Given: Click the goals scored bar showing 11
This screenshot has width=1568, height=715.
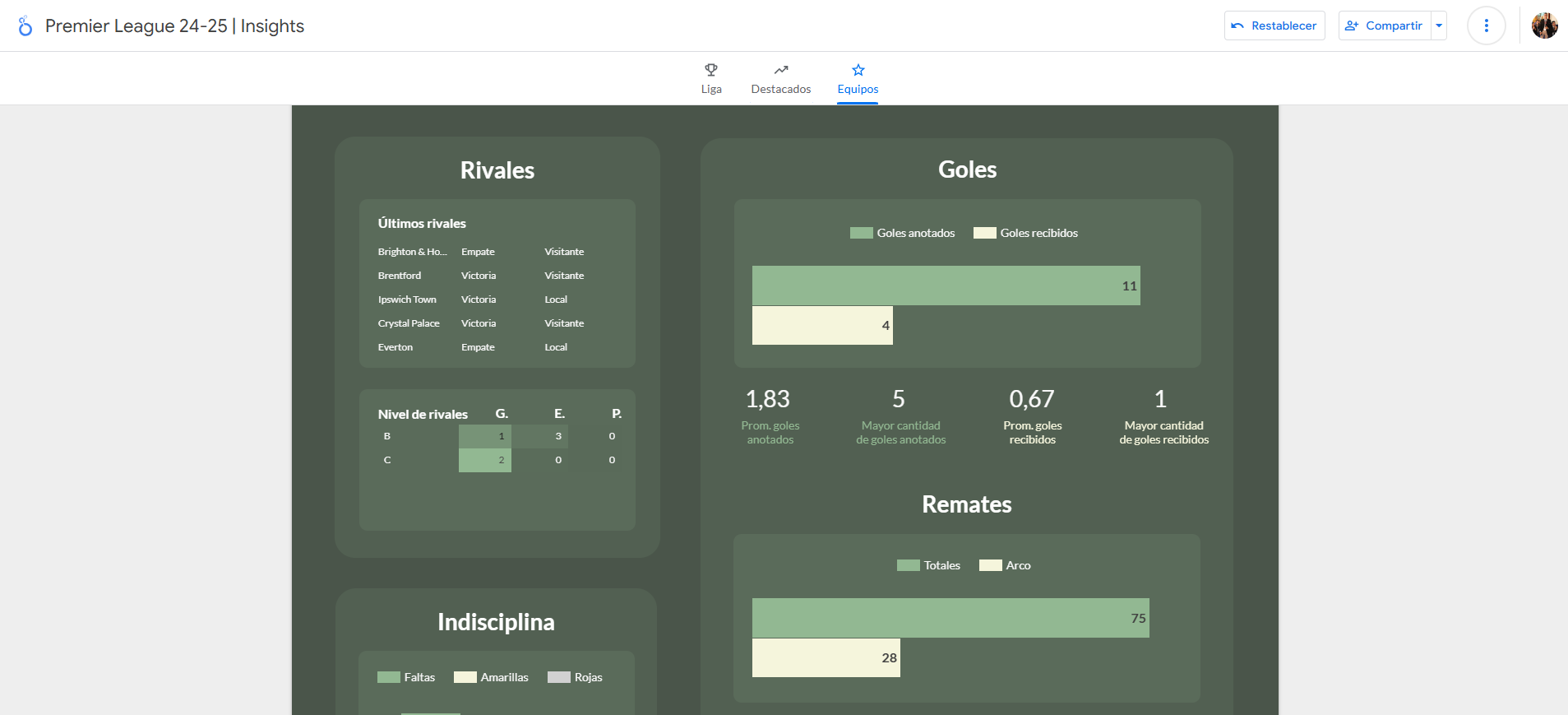Looking at the screenshot, I should point(946,286).
